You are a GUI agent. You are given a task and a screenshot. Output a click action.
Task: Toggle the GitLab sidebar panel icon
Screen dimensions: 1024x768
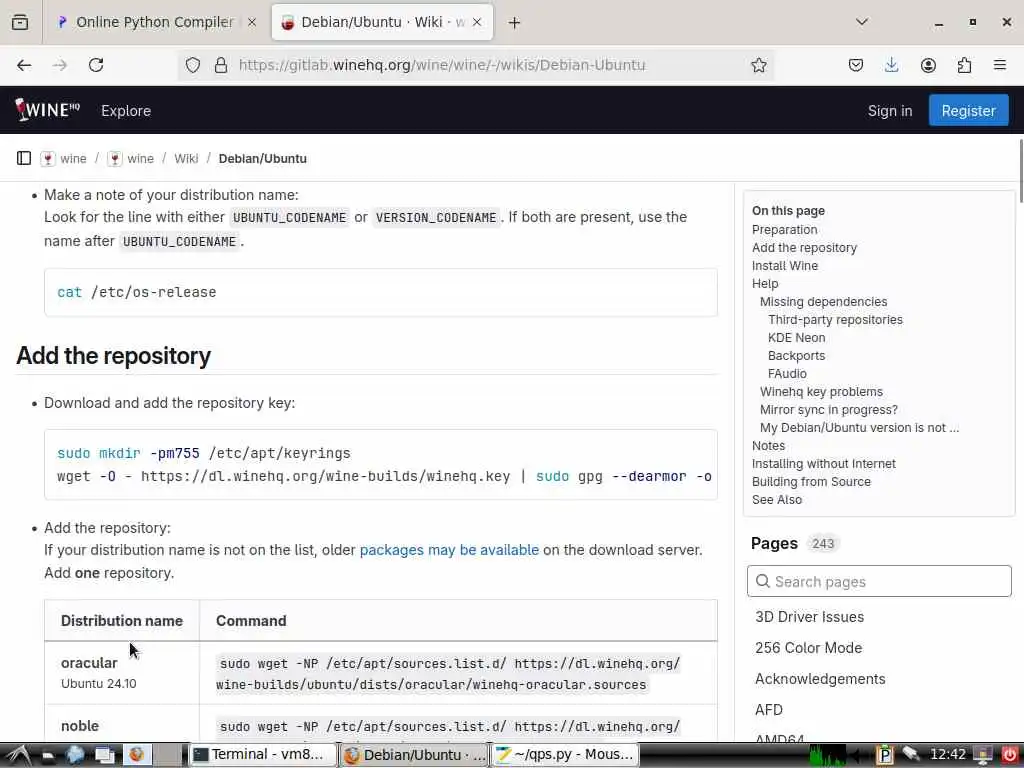pyautogui.click(x=24, y=158)
